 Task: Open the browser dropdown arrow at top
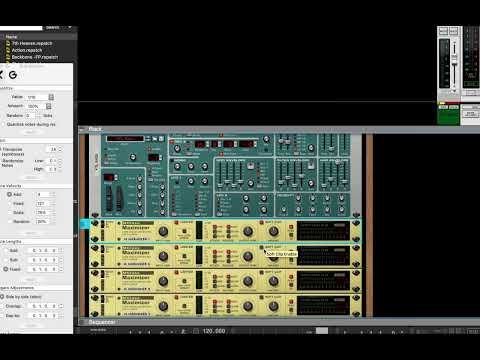tap(70, 27)
